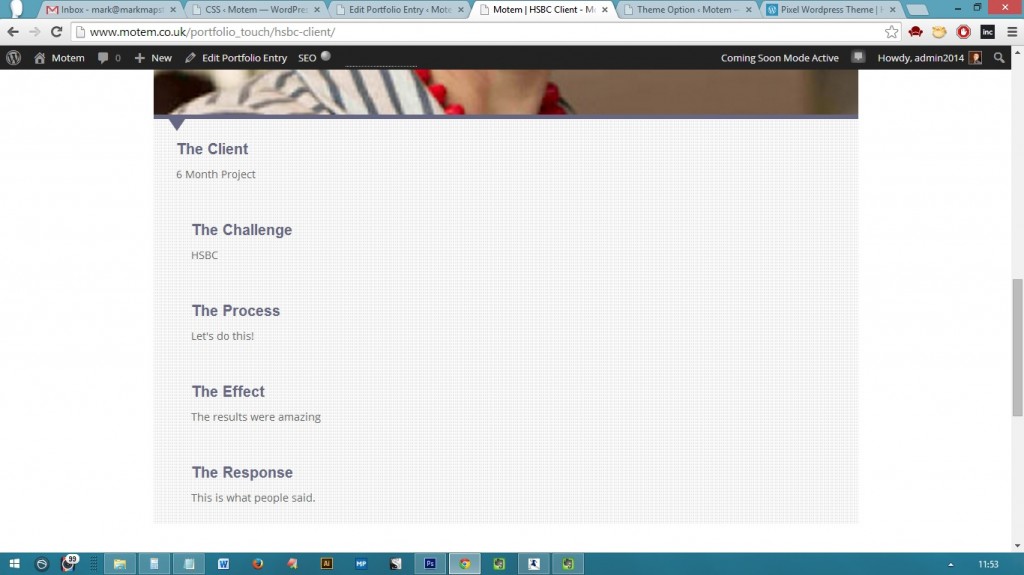Close the Theme Option tab
Screen dimensions: 1024x575
pyautogui.click(x=748, y=10)
